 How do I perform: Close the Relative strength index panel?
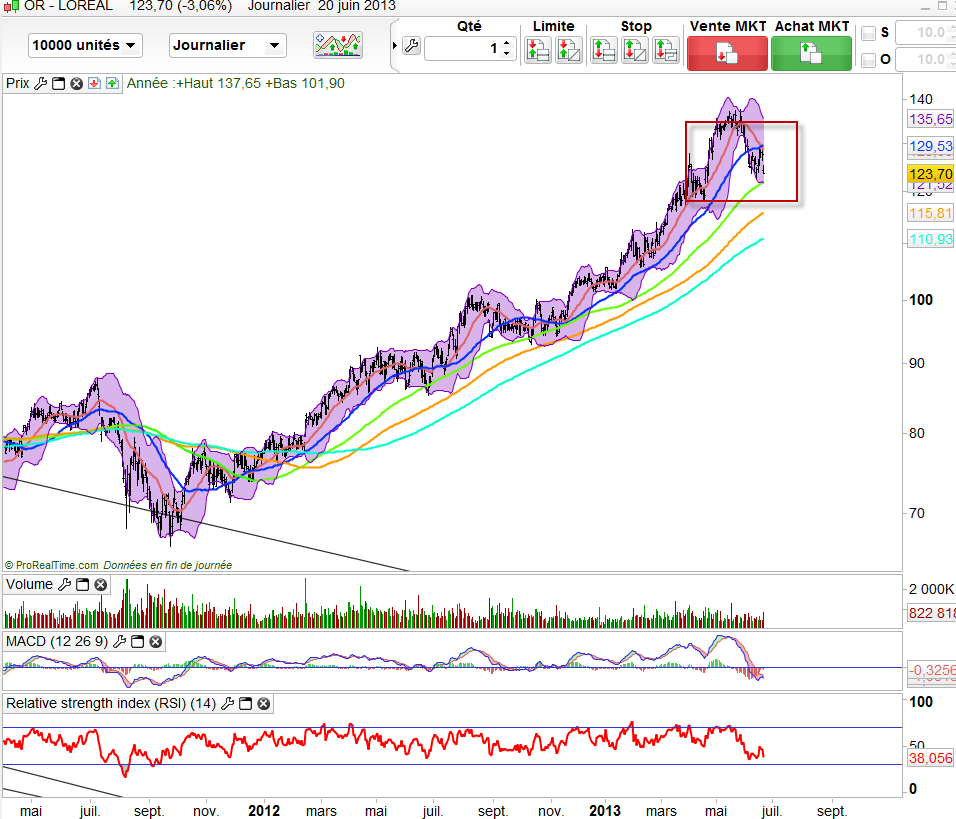point(264,703)
